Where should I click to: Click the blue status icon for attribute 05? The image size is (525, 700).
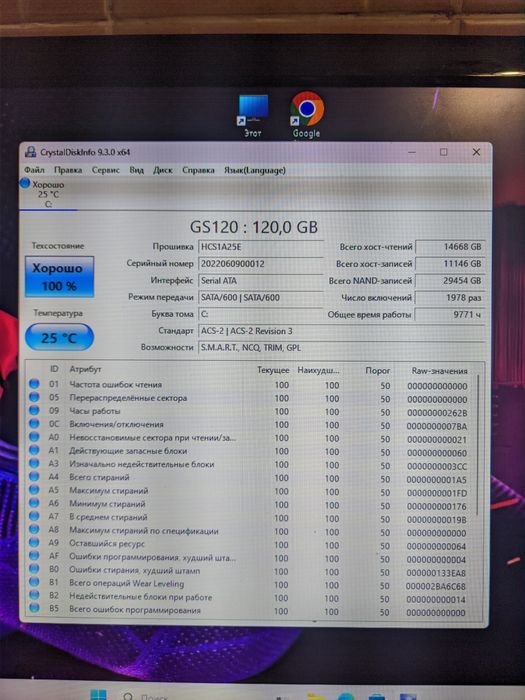click(x=34, y=397)
